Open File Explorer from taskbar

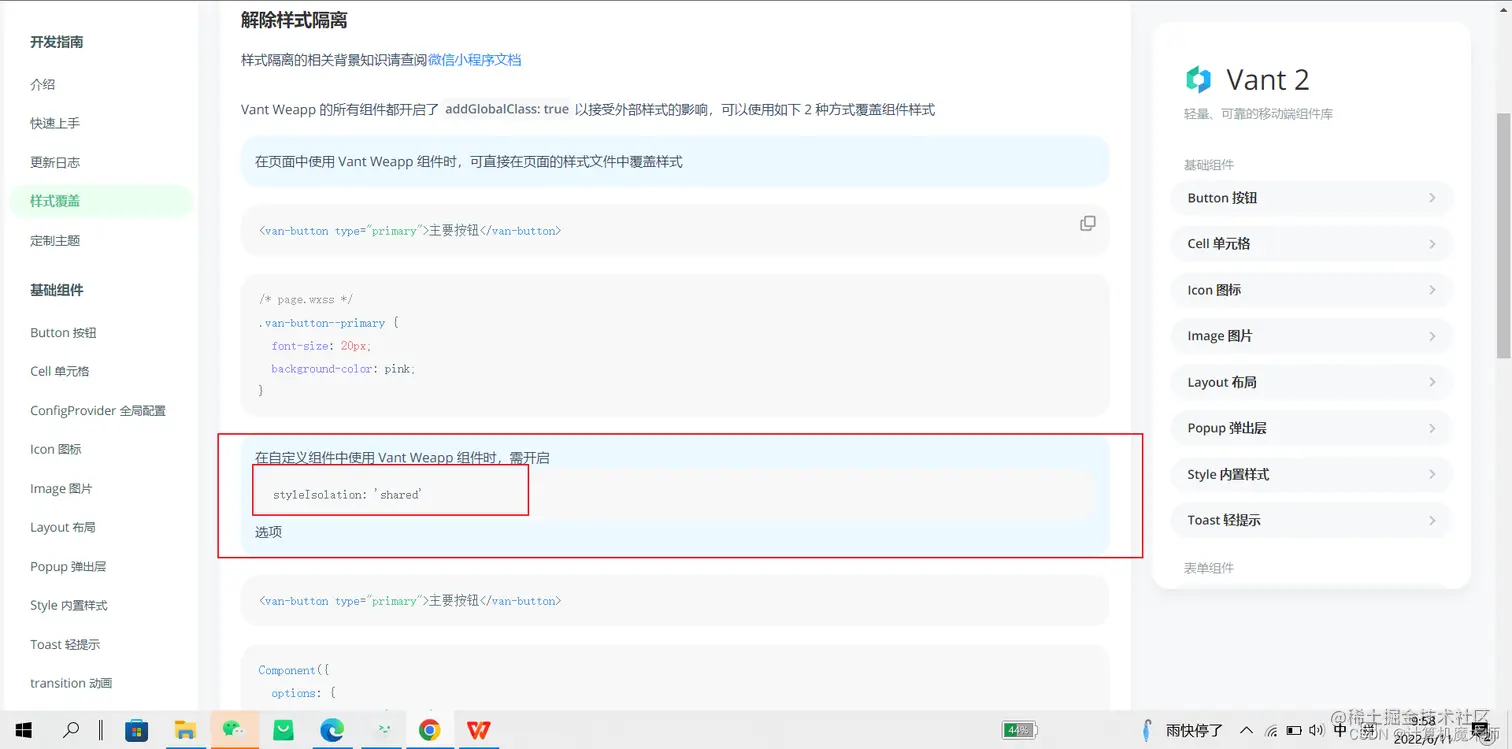(x=185, y=730)
